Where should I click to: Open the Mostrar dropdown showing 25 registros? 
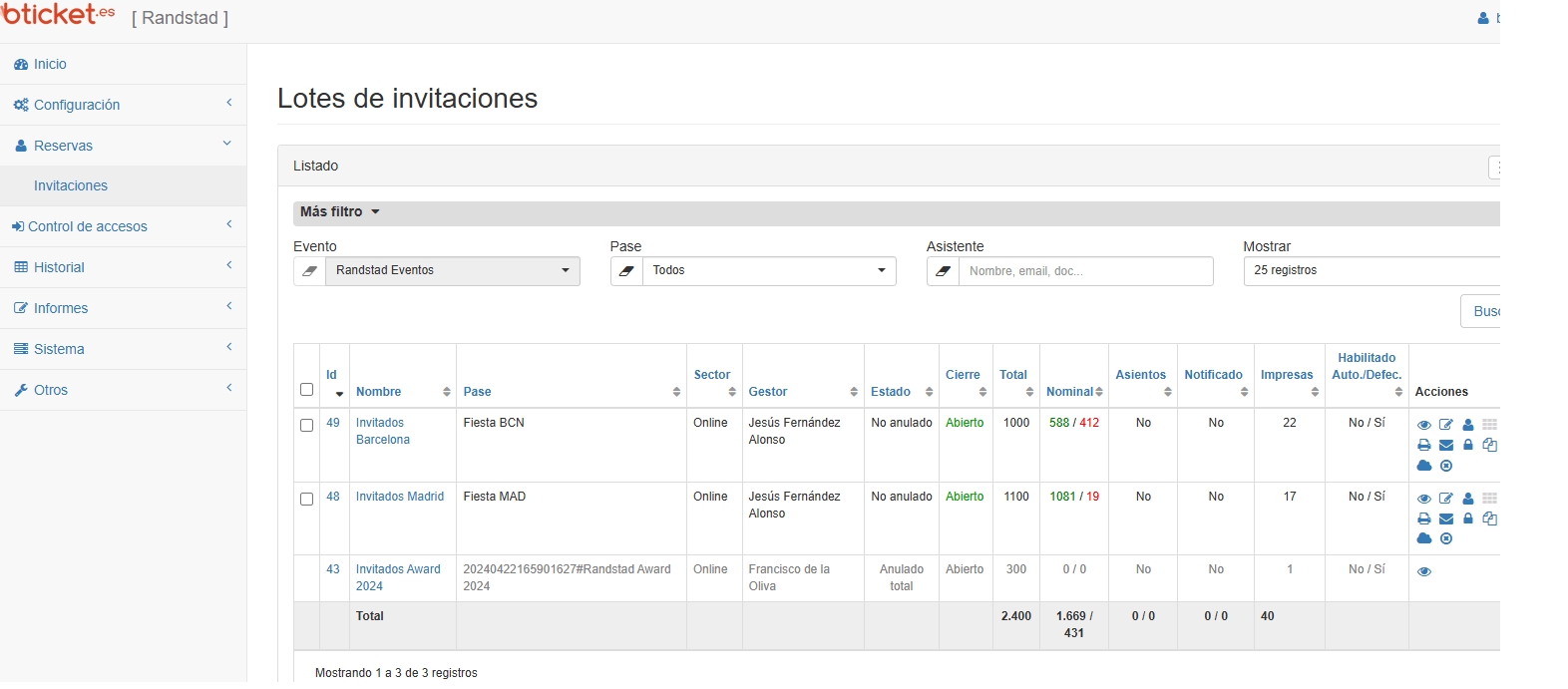click(x=1372, y=271)
